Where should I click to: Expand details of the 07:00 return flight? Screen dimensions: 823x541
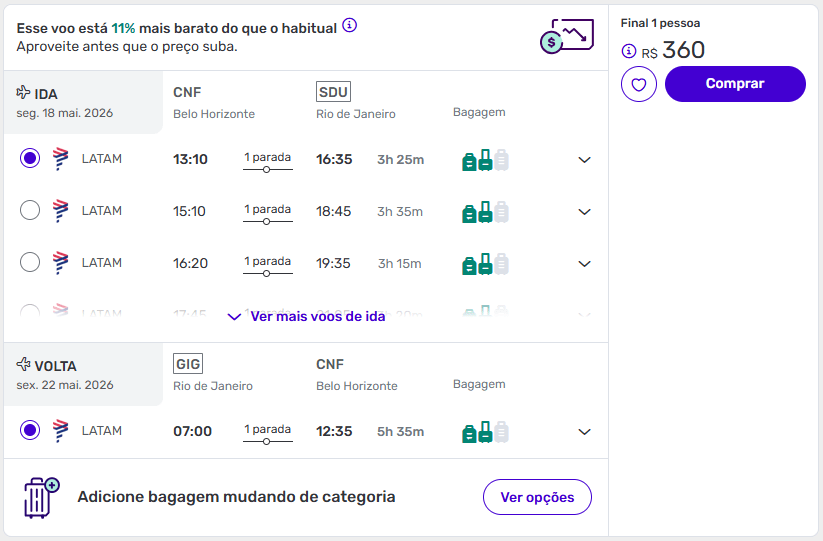coord(585,432)
